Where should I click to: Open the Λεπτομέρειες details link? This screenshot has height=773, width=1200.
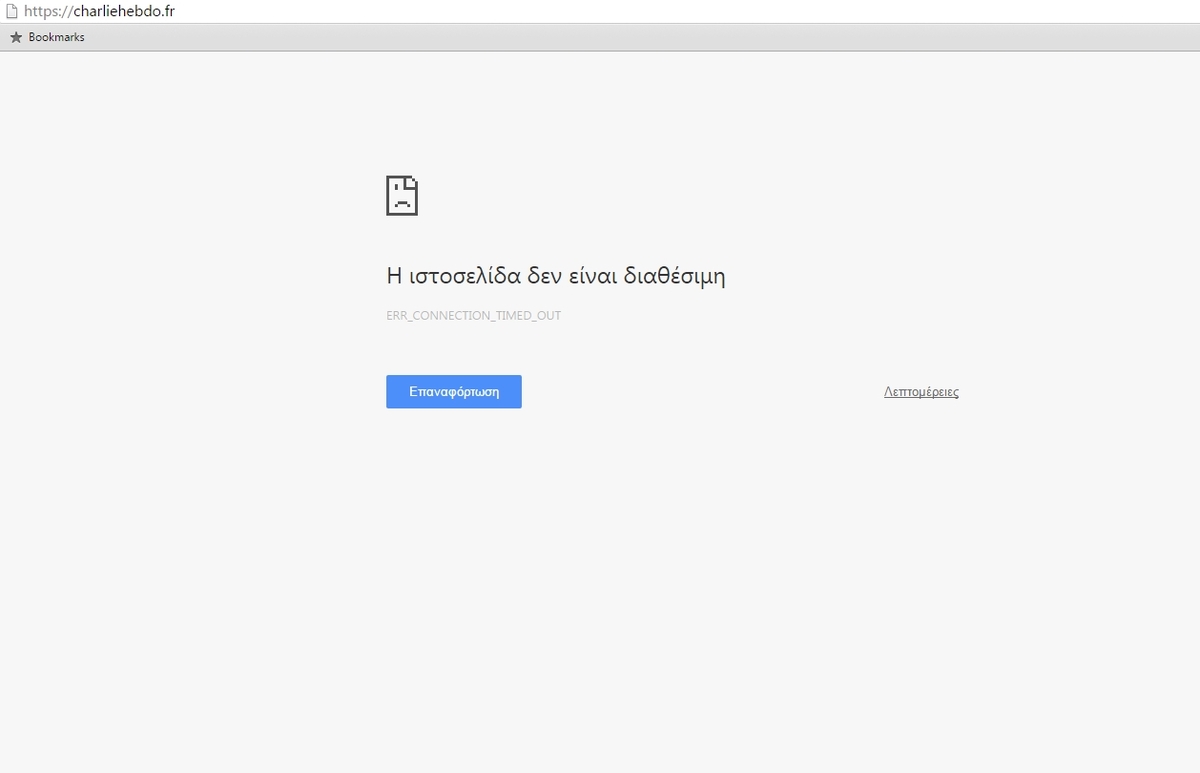pyautogui.click(x=921, y=392)
